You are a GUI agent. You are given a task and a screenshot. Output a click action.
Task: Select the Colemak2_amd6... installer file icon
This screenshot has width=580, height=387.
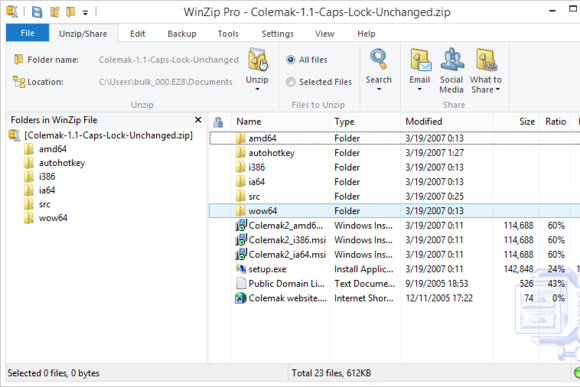pos(241,225)
